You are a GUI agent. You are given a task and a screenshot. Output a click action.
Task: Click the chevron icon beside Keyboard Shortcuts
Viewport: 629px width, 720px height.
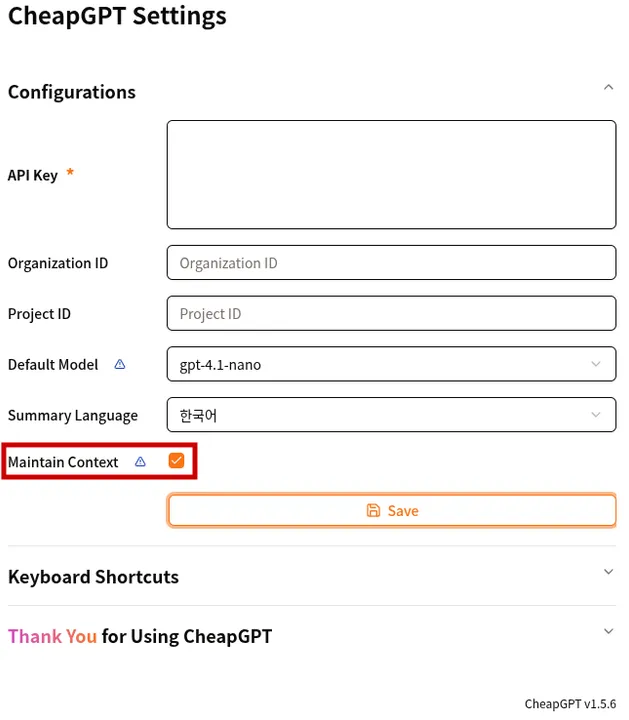(x=608, y=572)
